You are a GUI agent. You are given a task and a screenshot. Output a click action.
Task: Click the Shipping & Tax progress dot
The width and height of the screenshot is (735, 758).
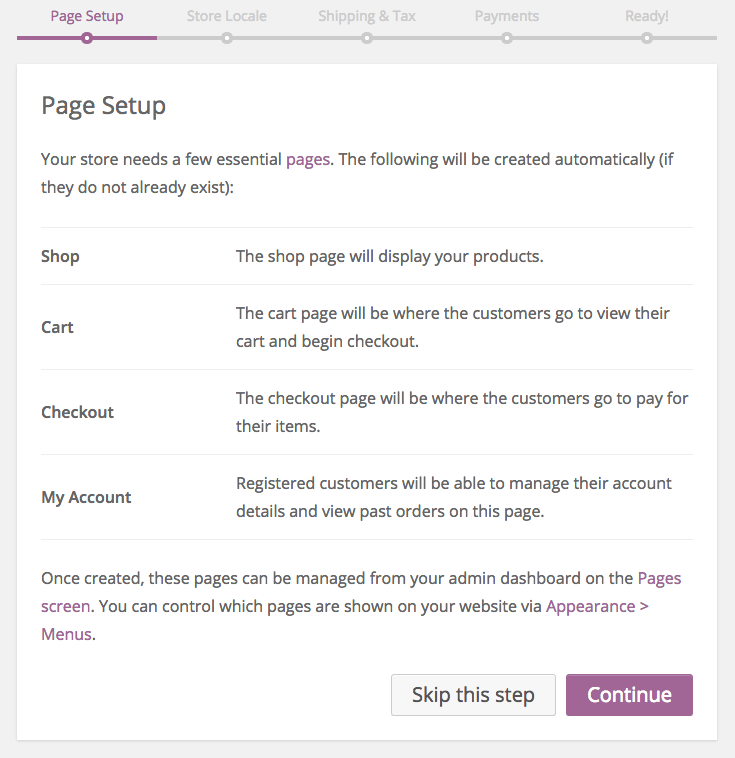point(367,38)
